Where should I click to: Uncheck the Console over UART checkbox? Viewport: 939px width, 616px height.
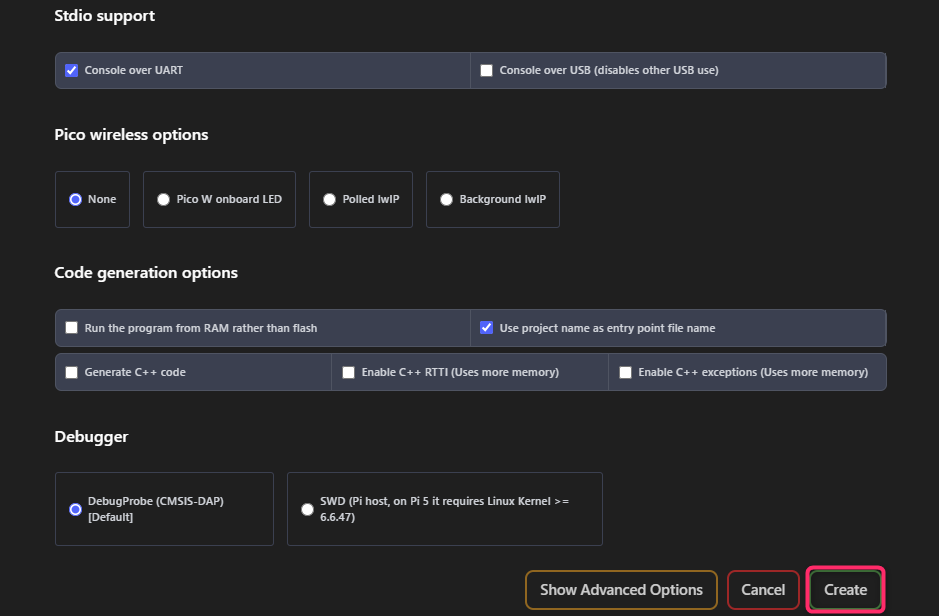pos(71,71)
